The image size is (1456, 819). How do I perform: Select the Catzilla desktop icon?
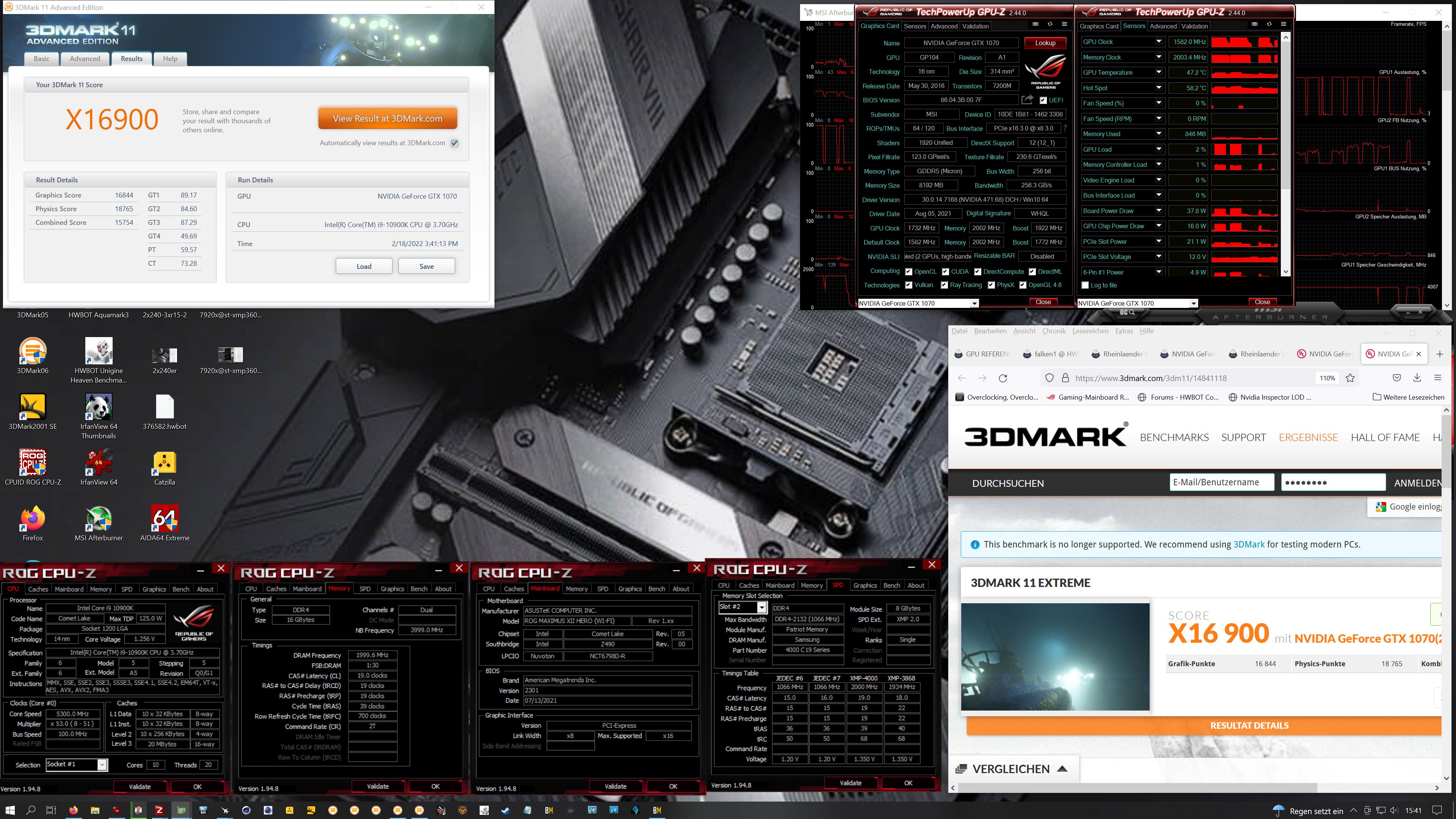coord(165,468)
